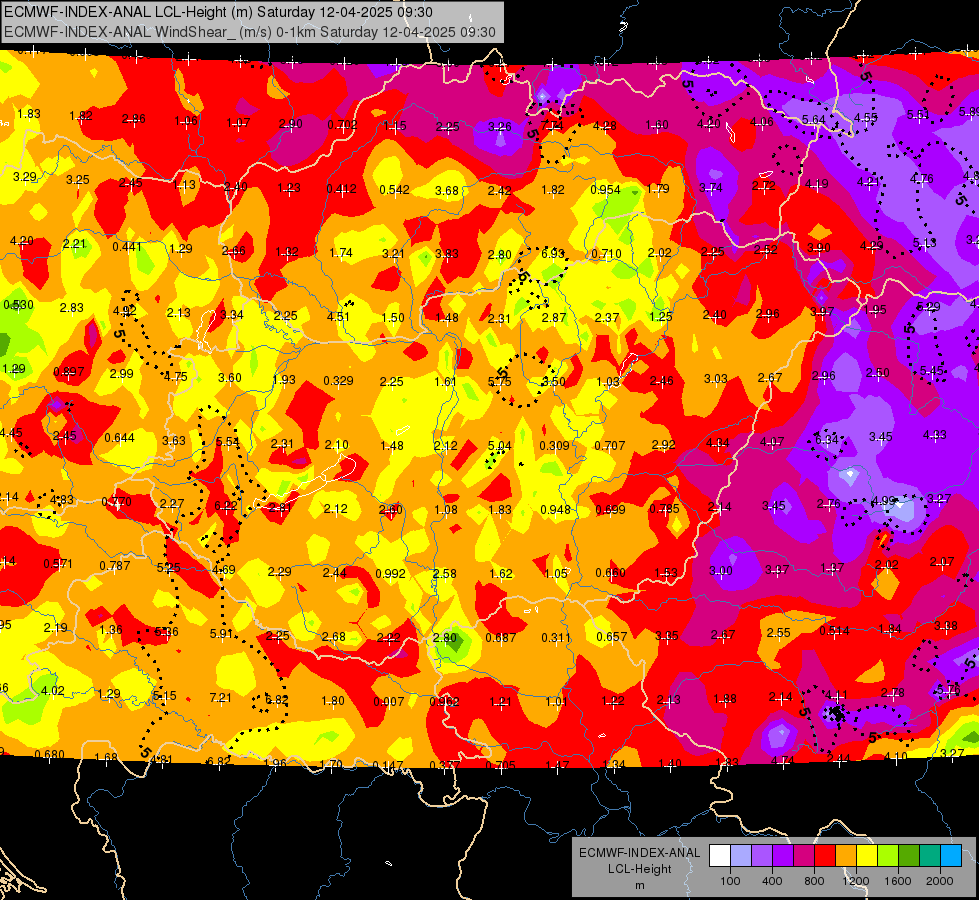
Task: Click the white legend color swatch
Action: click(x=720, y=855)
